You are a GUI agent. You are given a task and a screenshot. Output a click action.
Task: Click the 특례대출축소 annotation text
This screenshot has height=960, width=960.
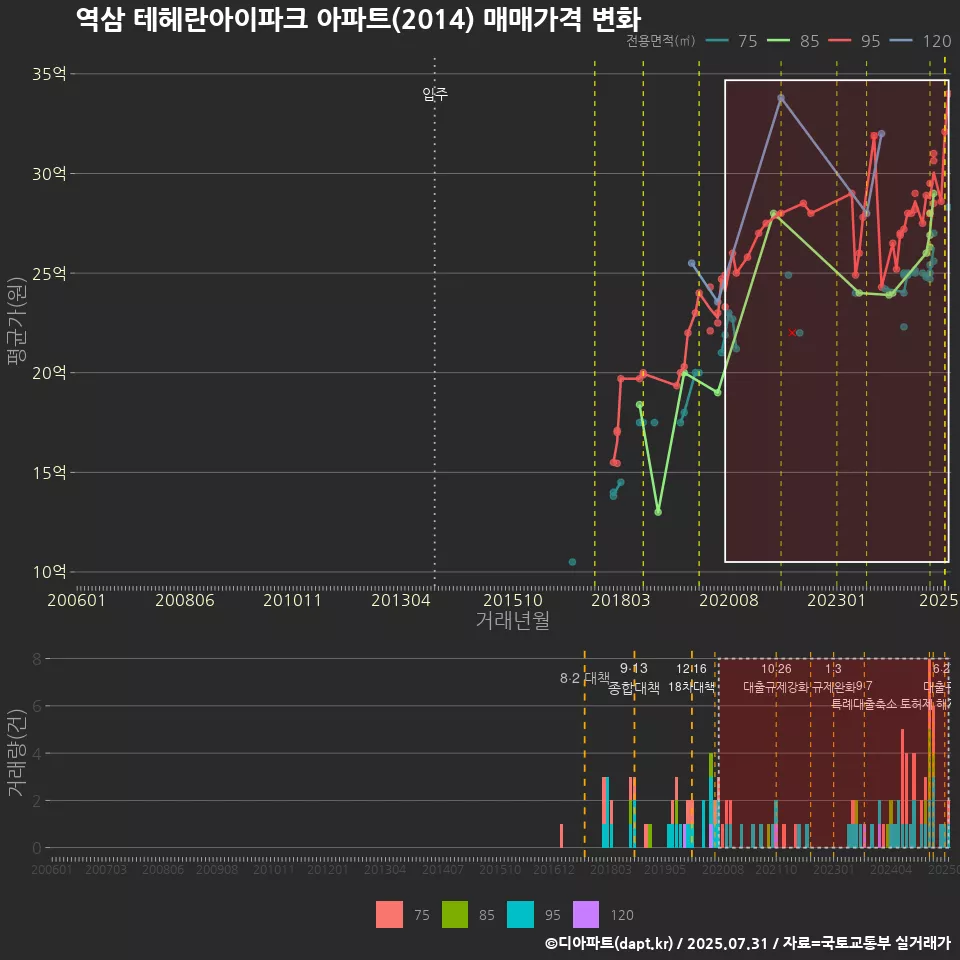864,704
